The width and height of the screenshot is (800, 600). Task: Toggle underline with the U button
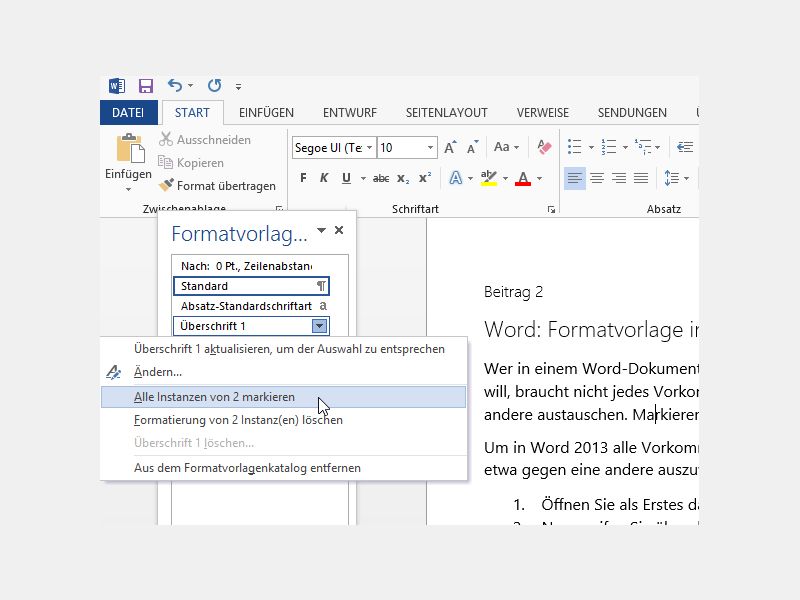(x=346, y=178)
